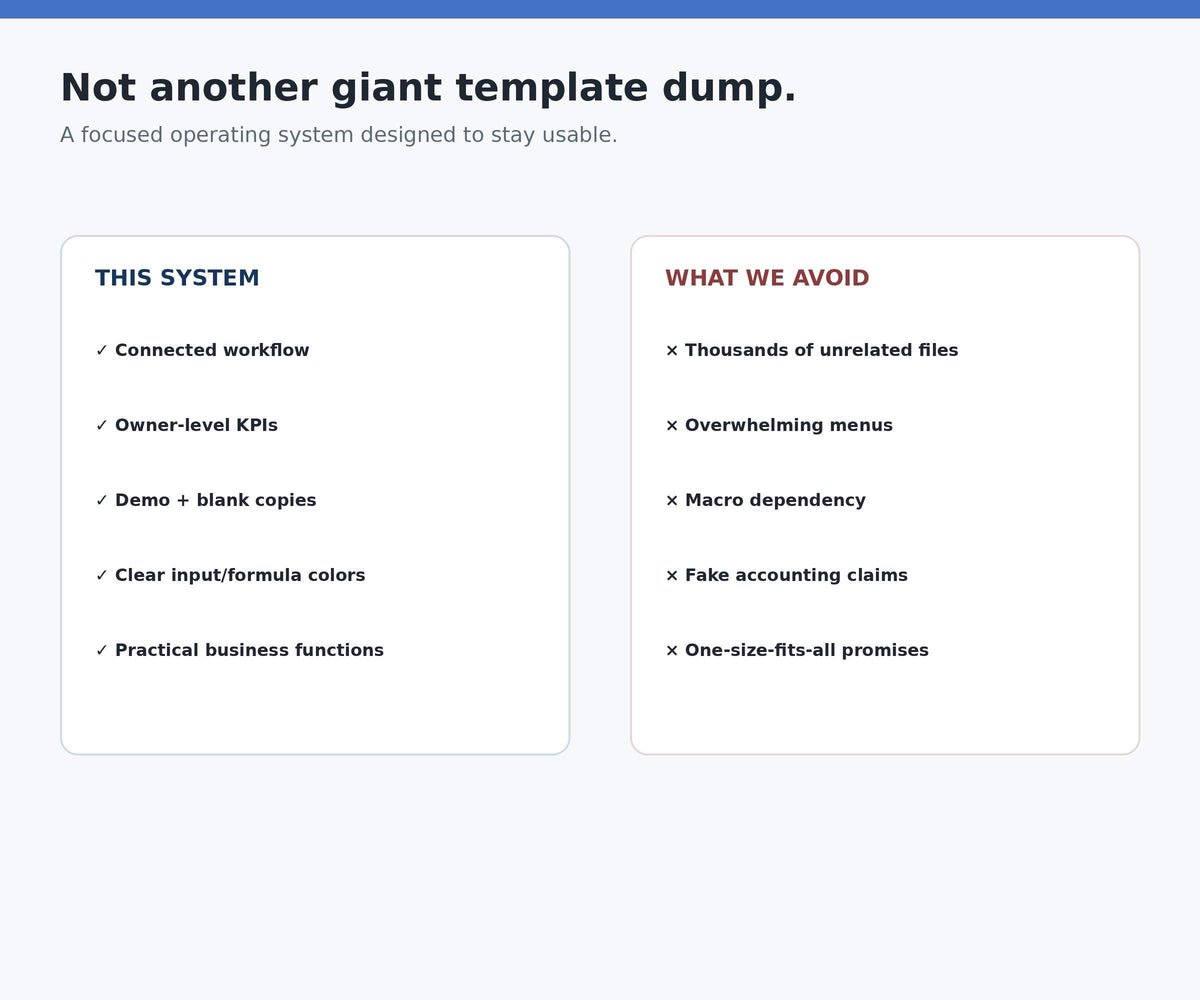Click the X mark beside Fake accounting claims
1200x1000 pixels.
pyautogui.click(x=672, y=575)
